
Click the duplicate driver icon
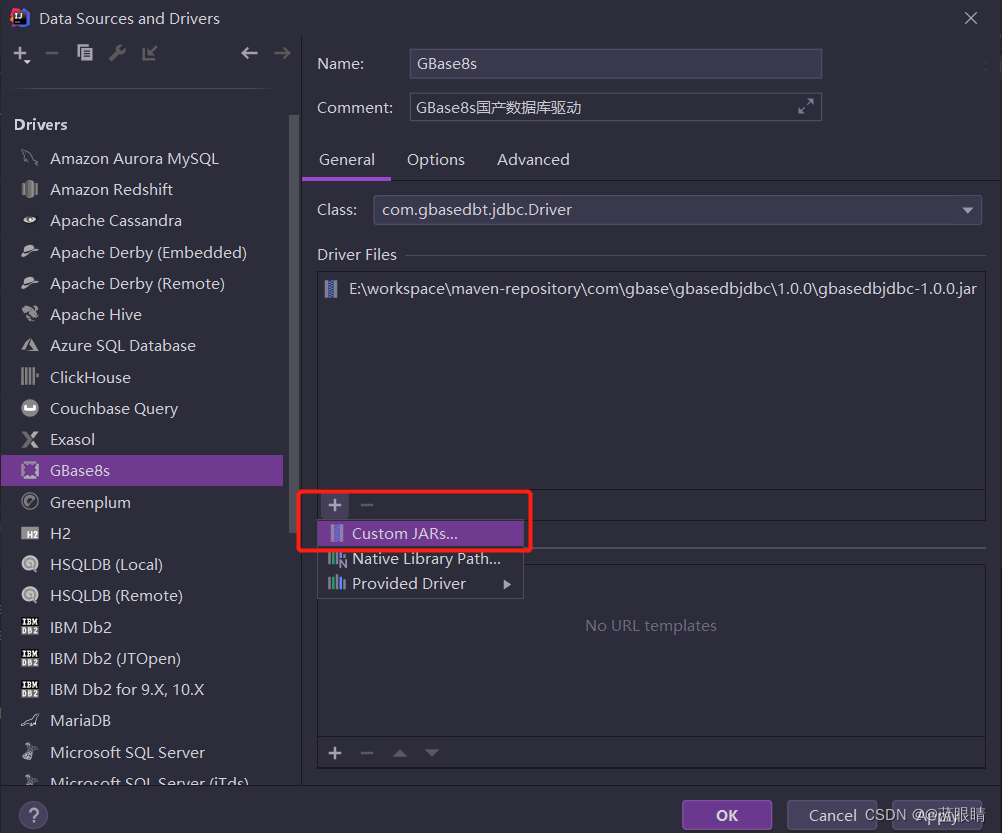click(84, 53)
